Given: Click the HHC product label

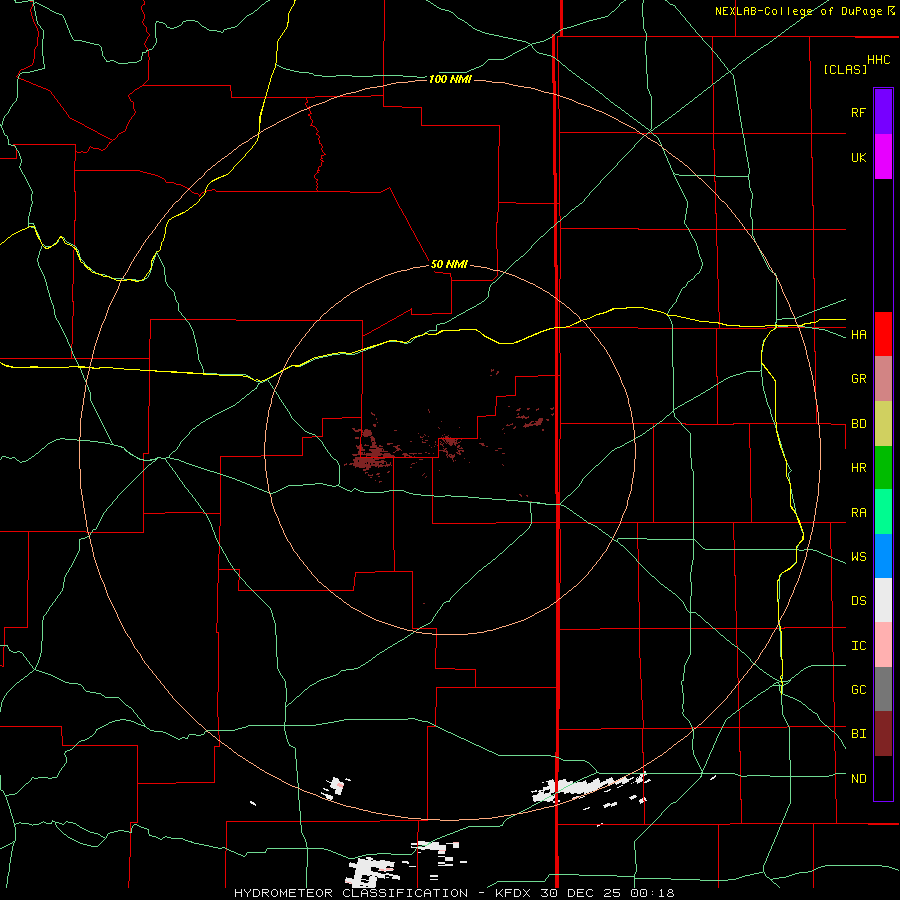Looking at the screenshot, I should [879, 60].
